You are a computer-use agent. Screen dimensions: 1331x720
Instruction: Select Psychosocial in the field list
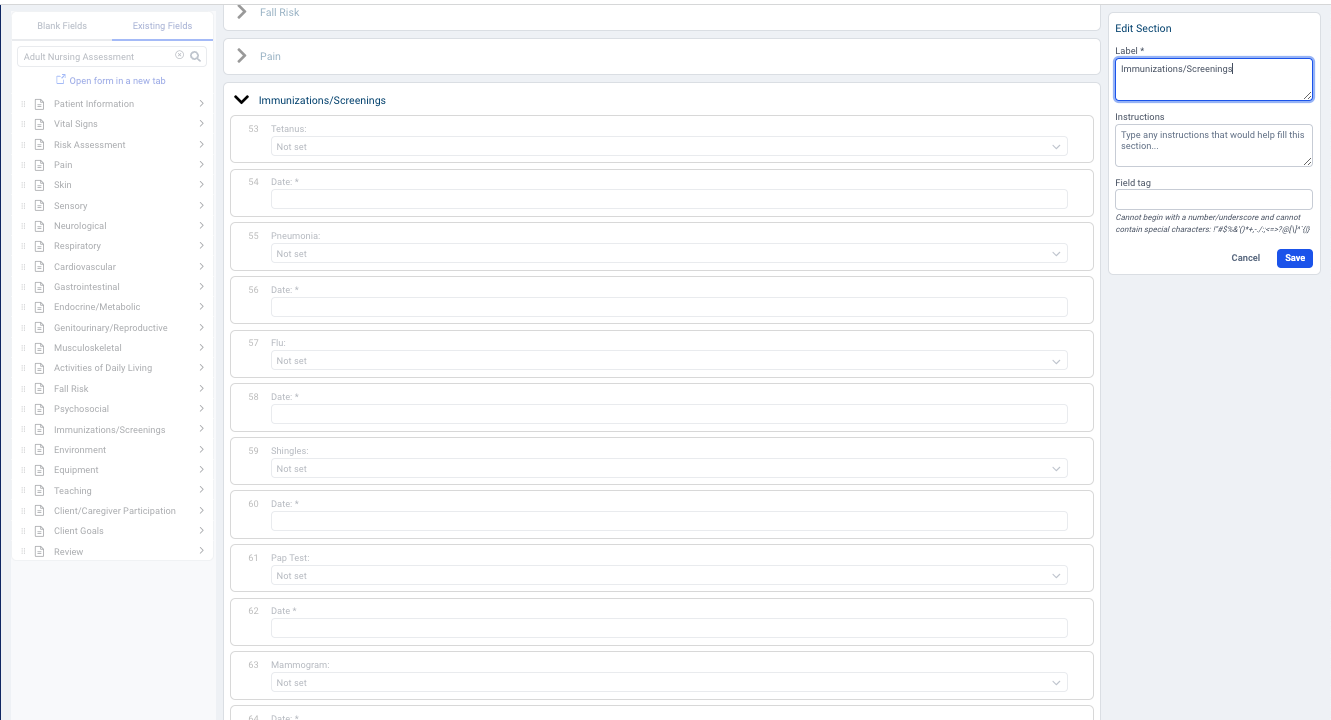pos(82,409)
